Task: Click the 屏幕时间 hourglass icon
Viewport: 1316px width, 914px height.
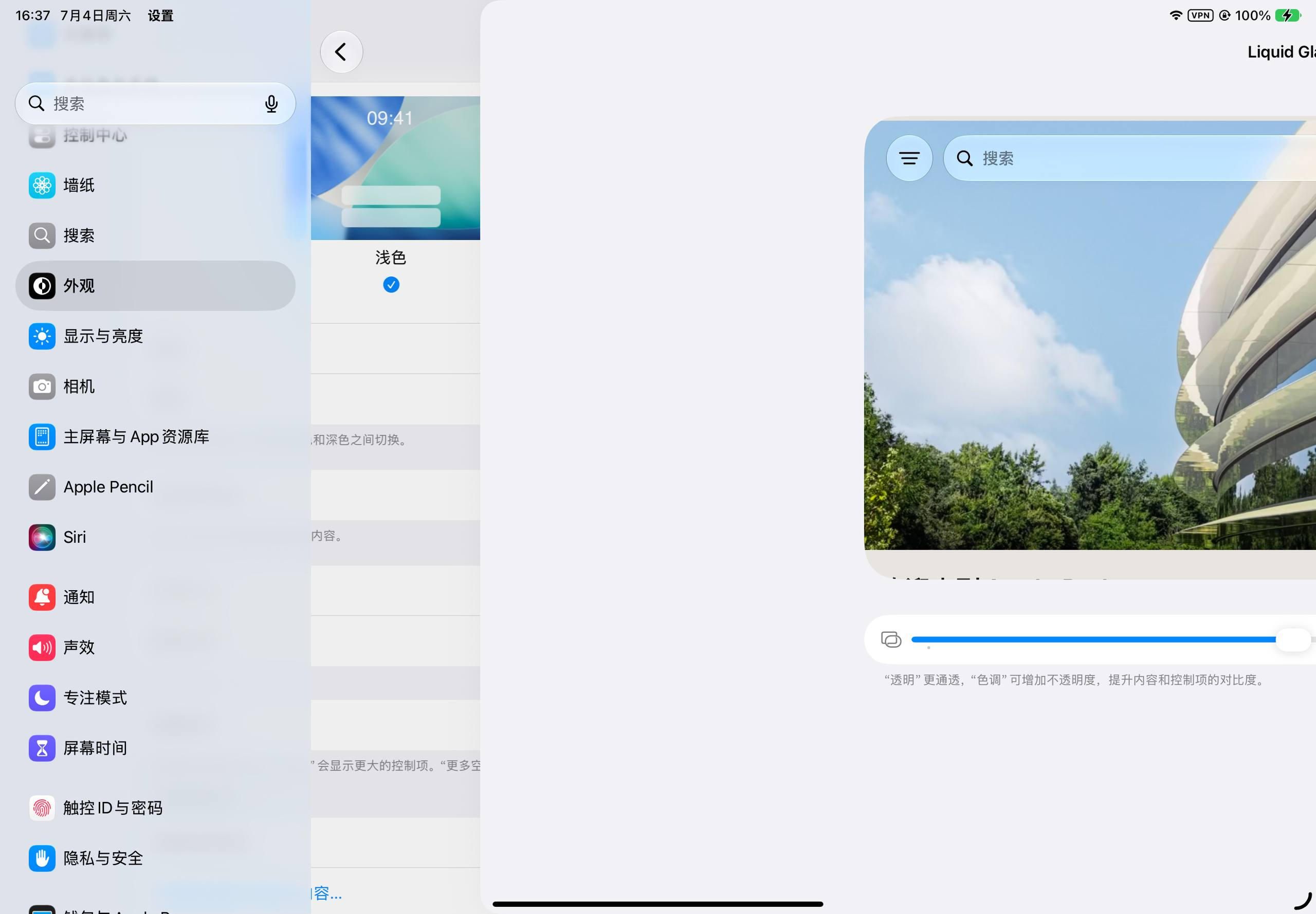Action: coord(42,748)
